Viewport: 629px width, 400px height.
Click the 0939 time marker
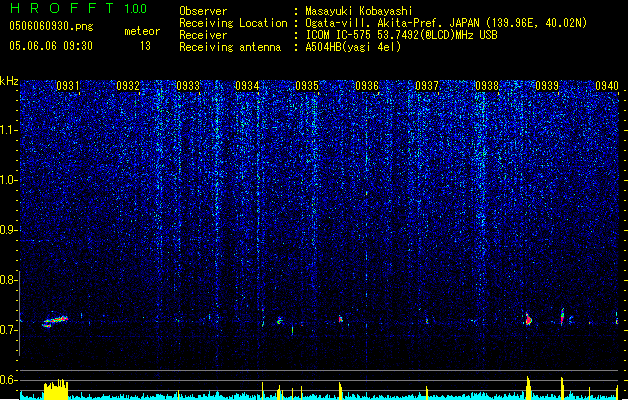547,86
